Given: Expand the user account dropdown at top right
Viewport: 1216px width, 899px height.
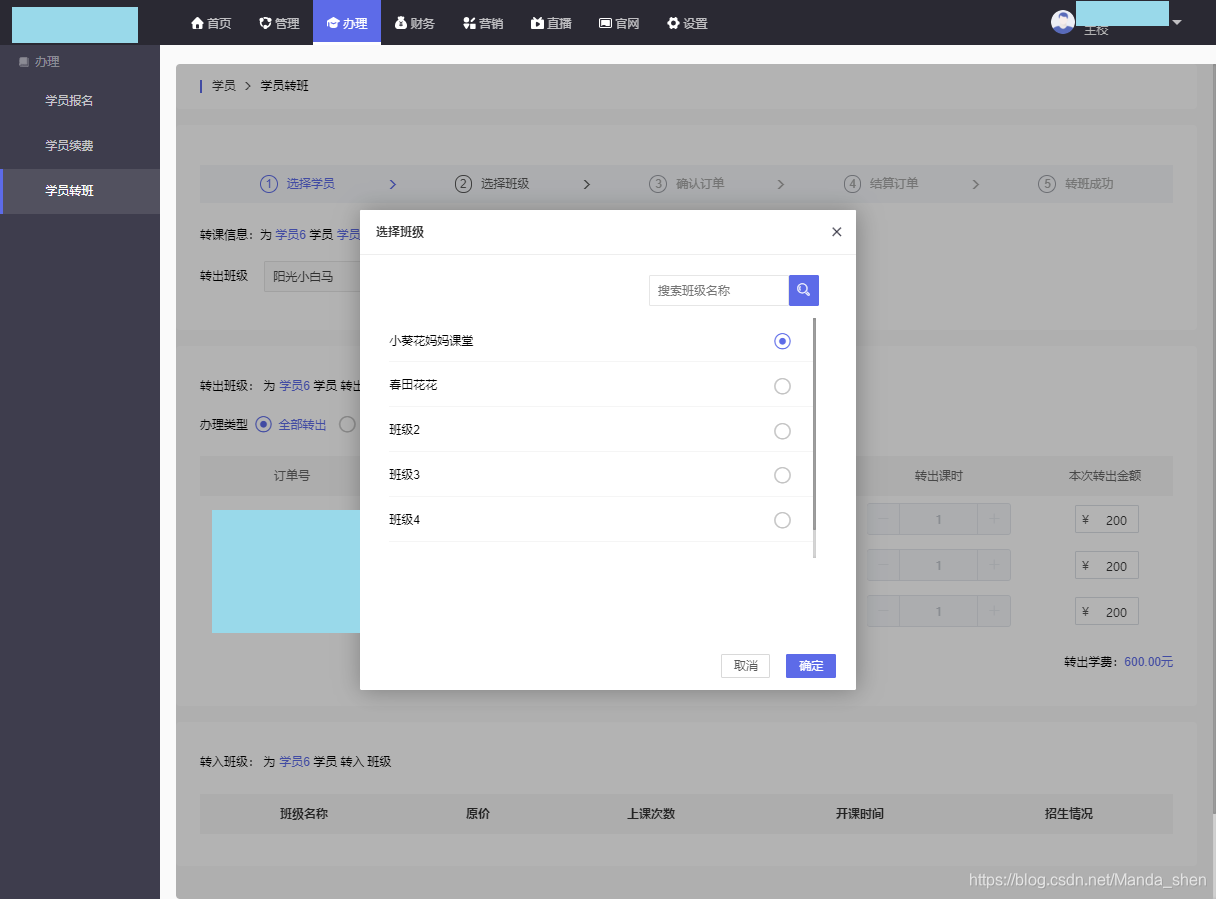Looking at the screenshot, I should [1176, 20].
